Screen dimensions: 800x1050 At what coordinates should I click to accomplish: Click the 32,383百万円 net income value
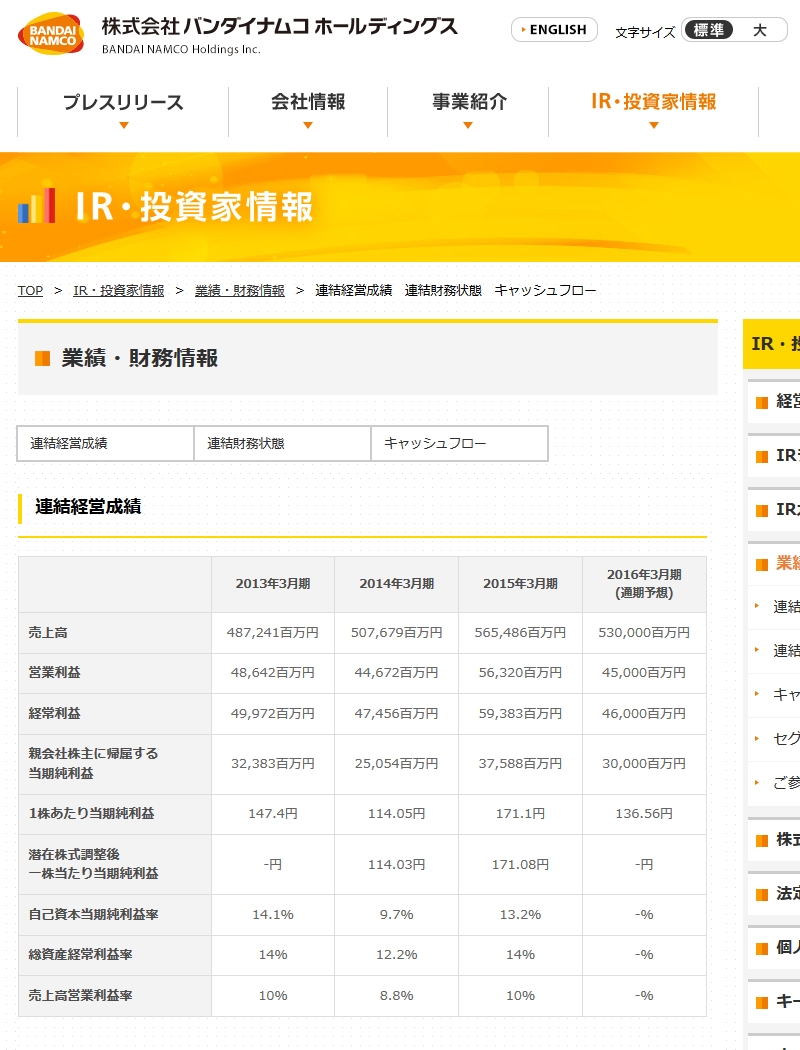click(x=273, y=763)
